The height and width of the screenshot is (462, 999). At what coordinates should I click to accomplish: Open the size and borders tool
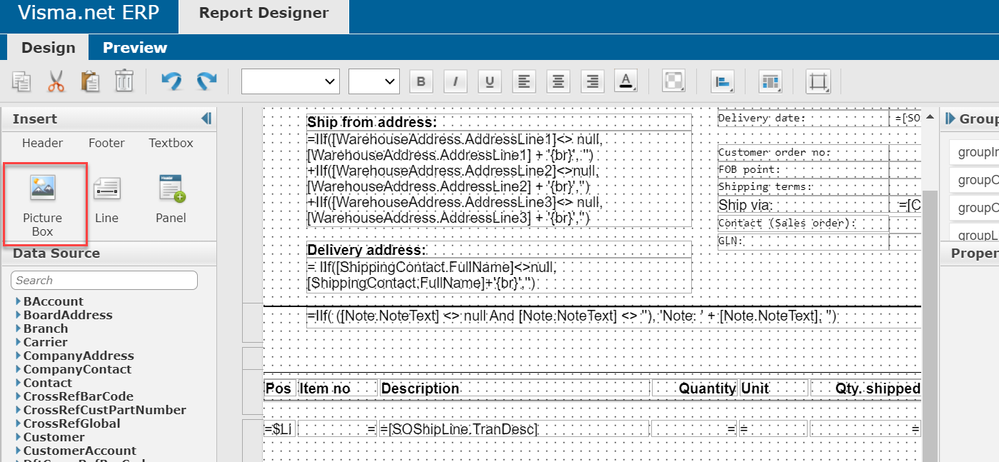tap(818, 82)
